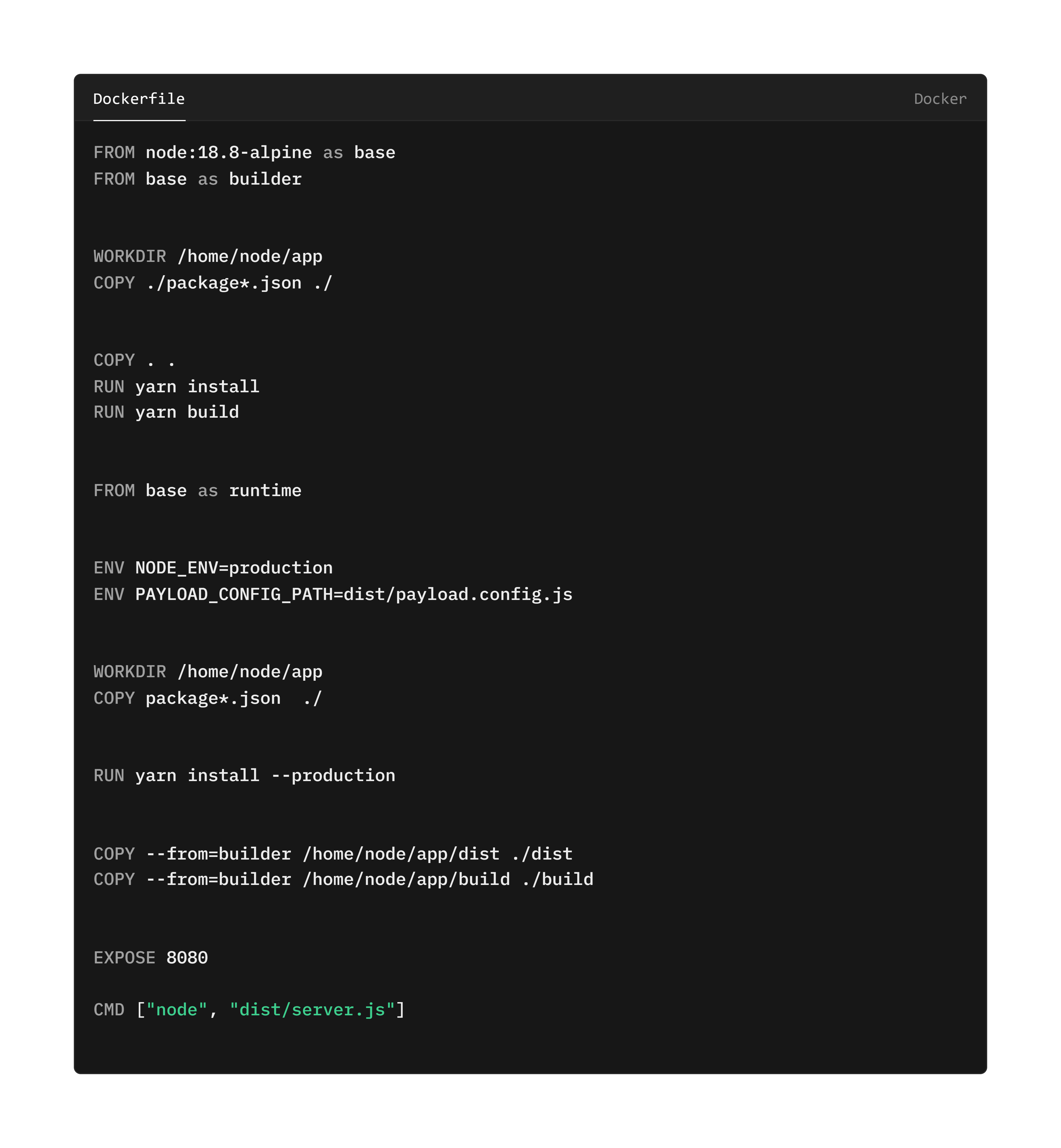Image resolution: width=1061 pixels, height=1148 pixels.
Task: Click the node:18.8-alpine image name
Action: point(229,153)
